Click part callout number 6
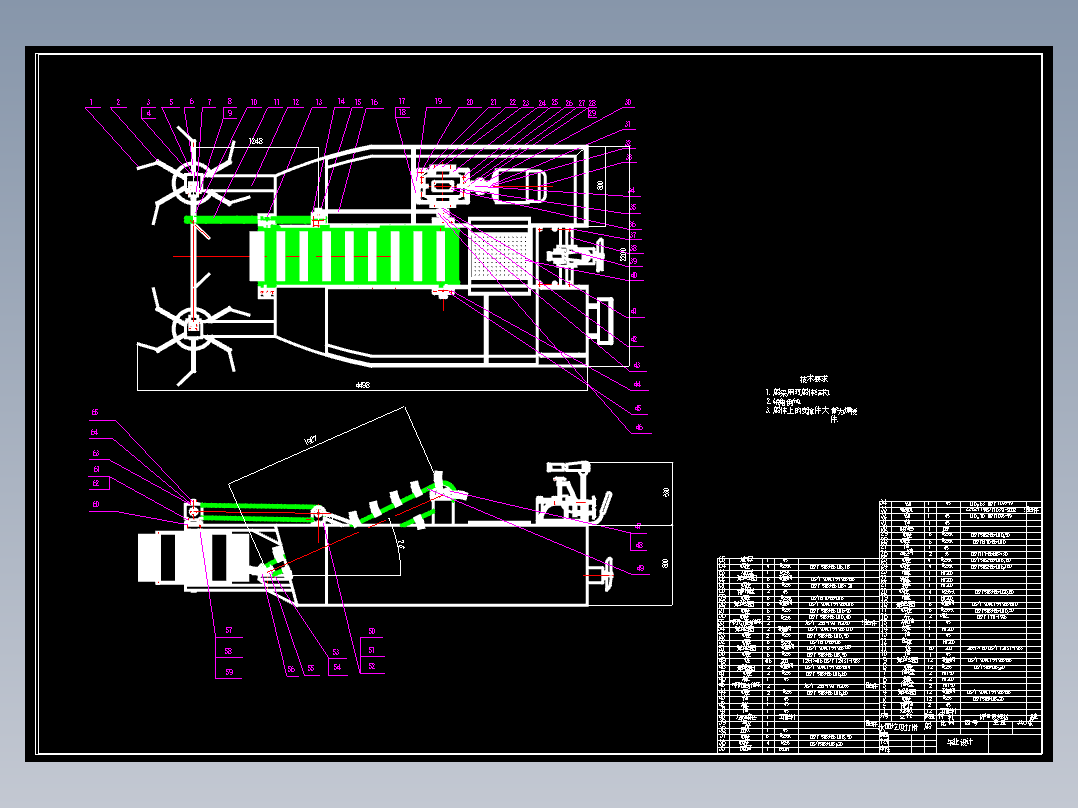Viewport: 1078px width, 808px height. point(192,102)
